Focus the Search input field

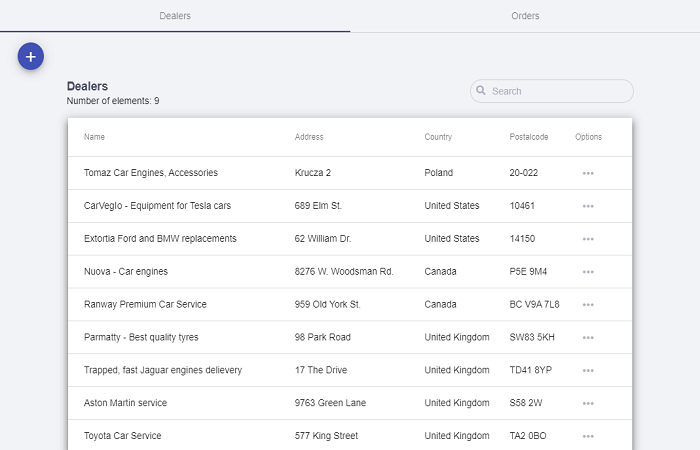click(x=558, y=91)
